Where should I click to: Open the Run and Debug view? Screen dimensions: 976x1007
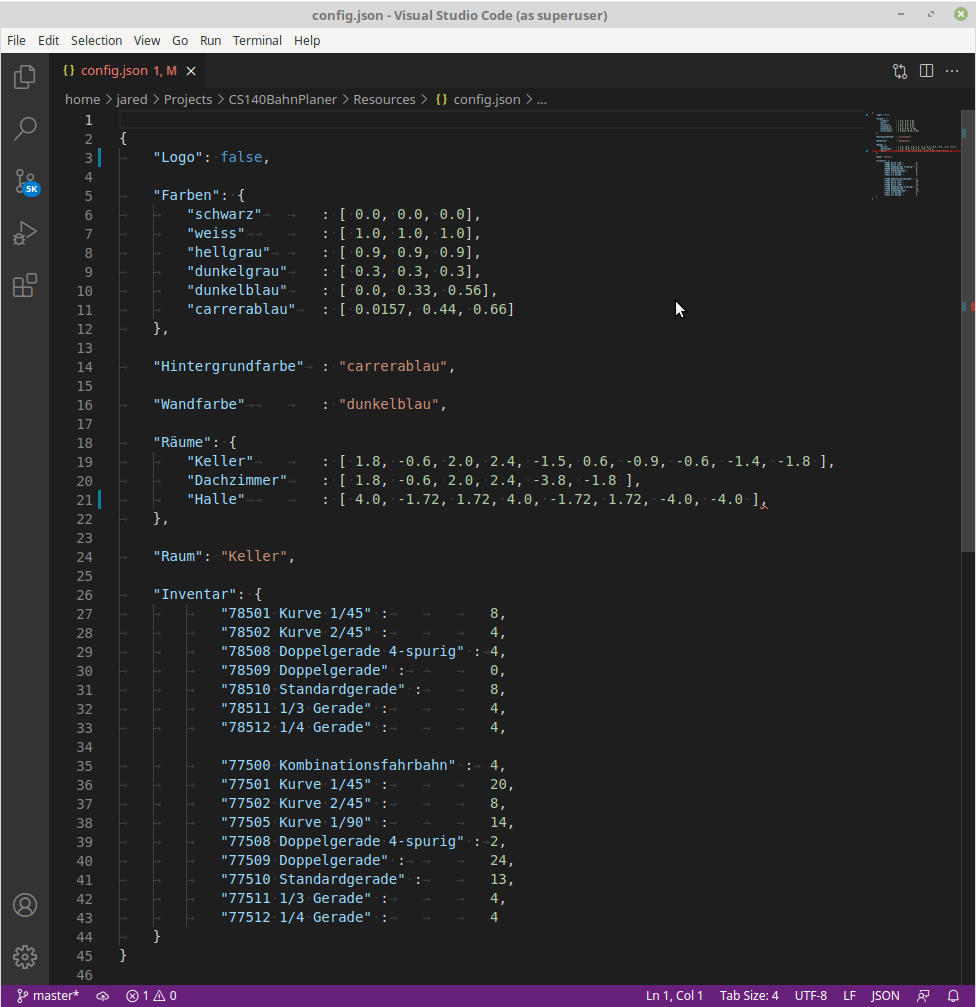(25, 233)
